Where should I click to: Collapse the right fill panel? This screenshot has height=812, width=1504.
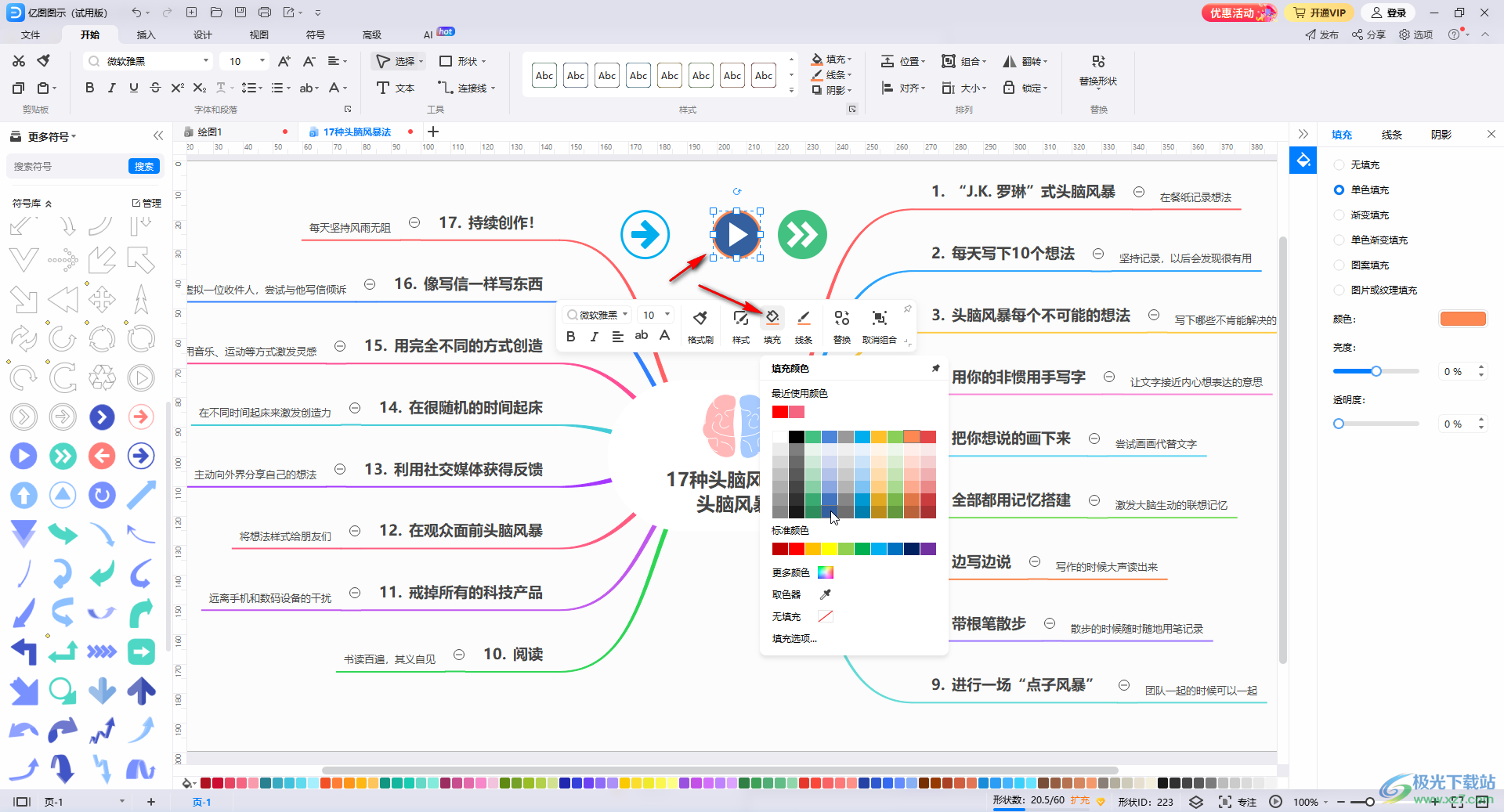pyautogui.click(x=1303, y=134)
